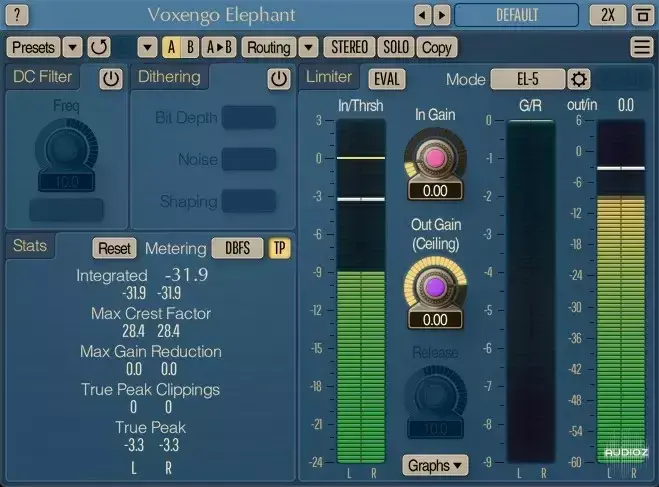The height and width of the screenshot is (487, 659).
Task: Click the out/in 0.0 readout
Action: coord(625,105)
